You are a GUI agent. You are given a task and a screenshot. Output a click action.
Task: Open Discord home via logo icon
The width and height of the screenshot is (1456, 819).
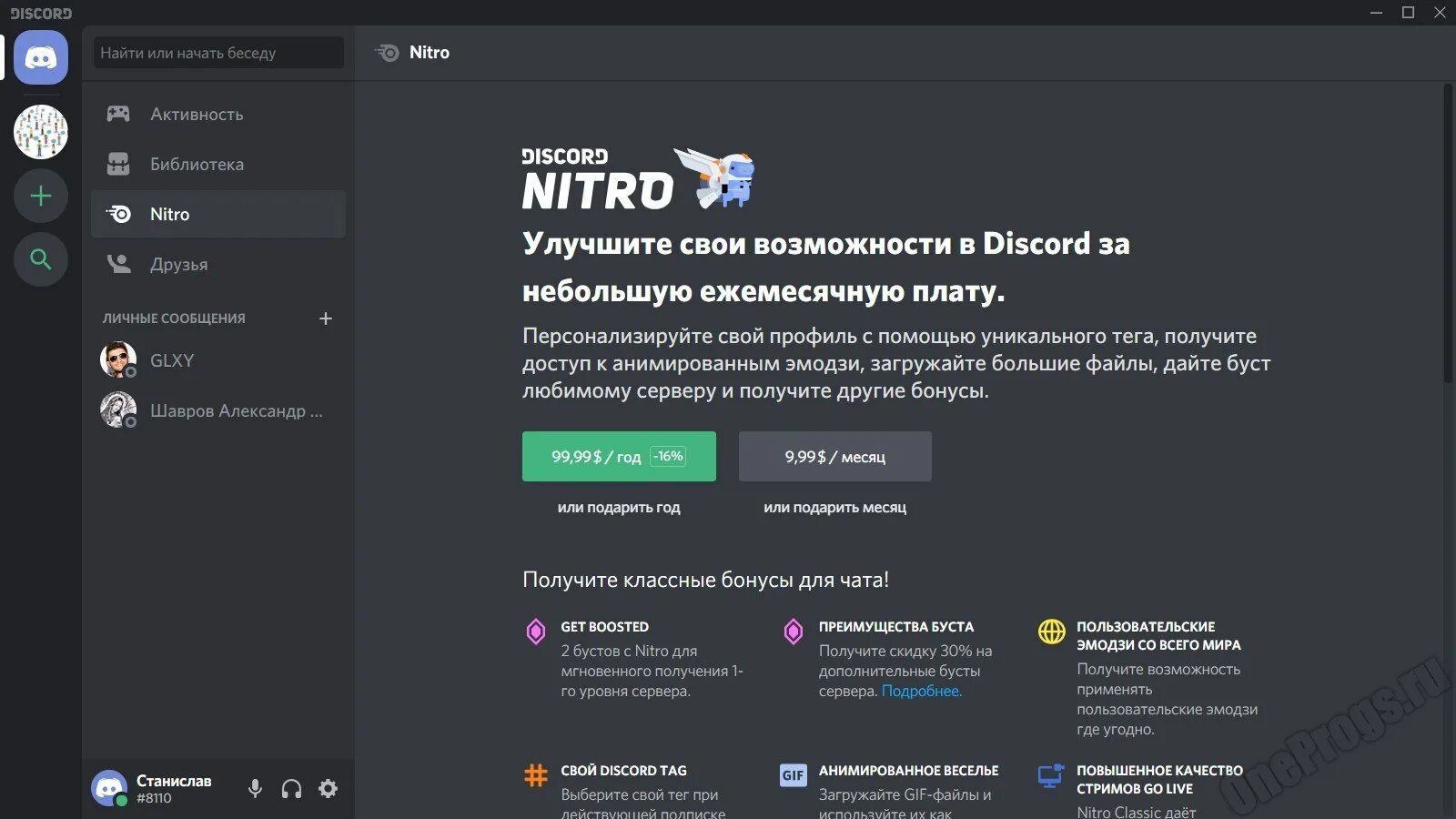(x=41, y=57)
